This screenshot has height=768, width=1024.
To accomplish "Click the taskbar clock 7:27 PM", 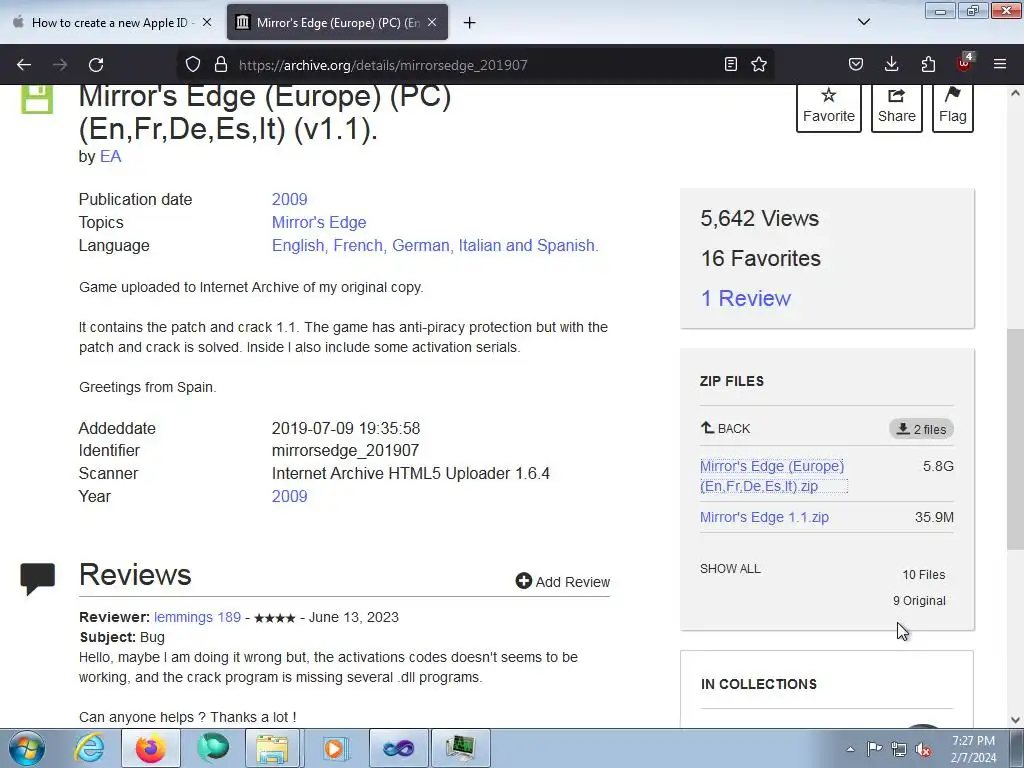I will pyautogui.click(x=973, y=749).
